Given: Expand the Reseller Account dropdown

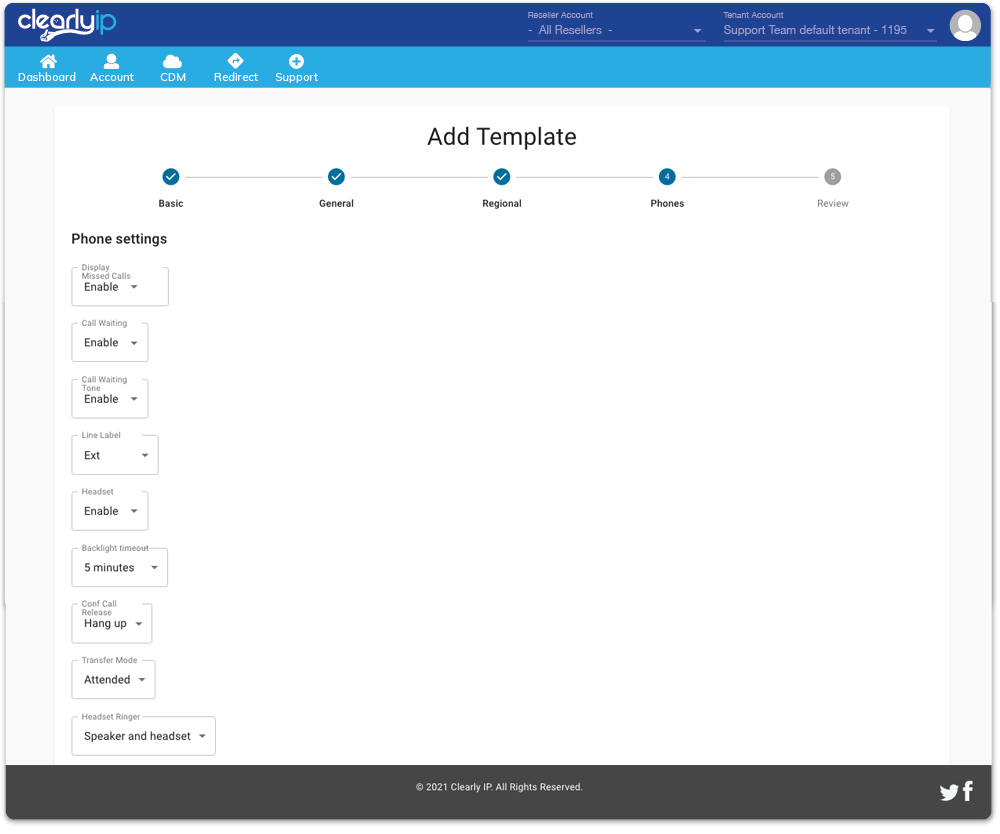Looking at the screenshot, I should 616,31.
